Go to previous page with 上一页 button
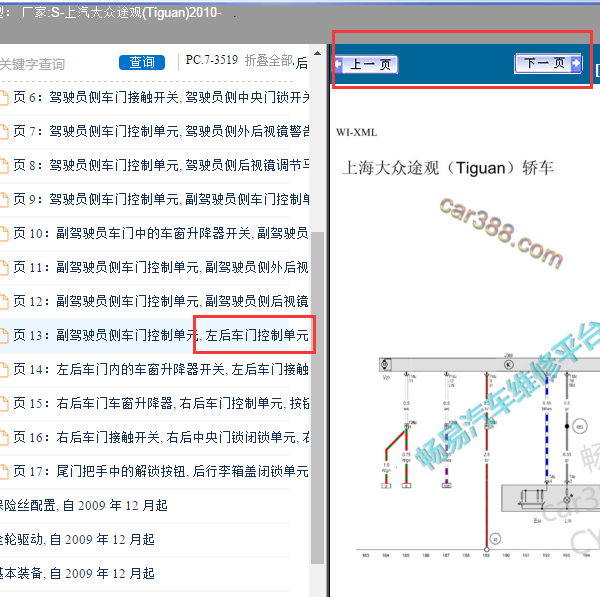 366,64
